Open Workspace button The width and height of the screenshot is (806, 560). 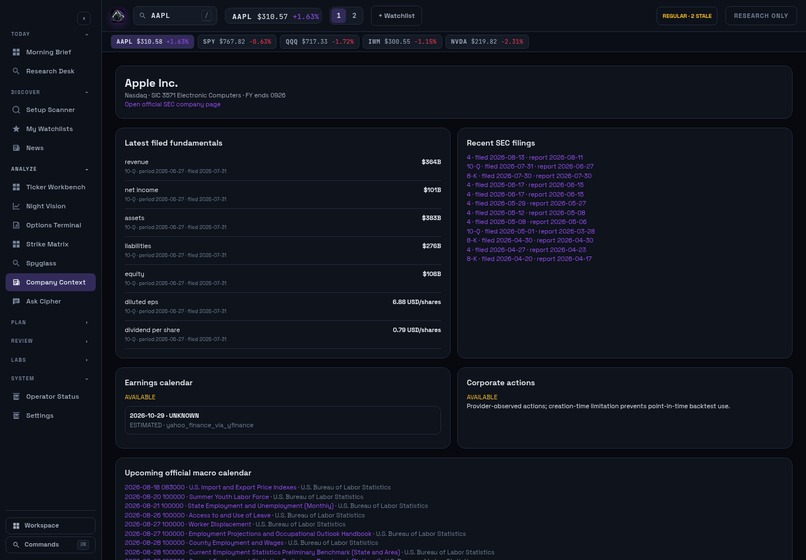pos(50,525)
